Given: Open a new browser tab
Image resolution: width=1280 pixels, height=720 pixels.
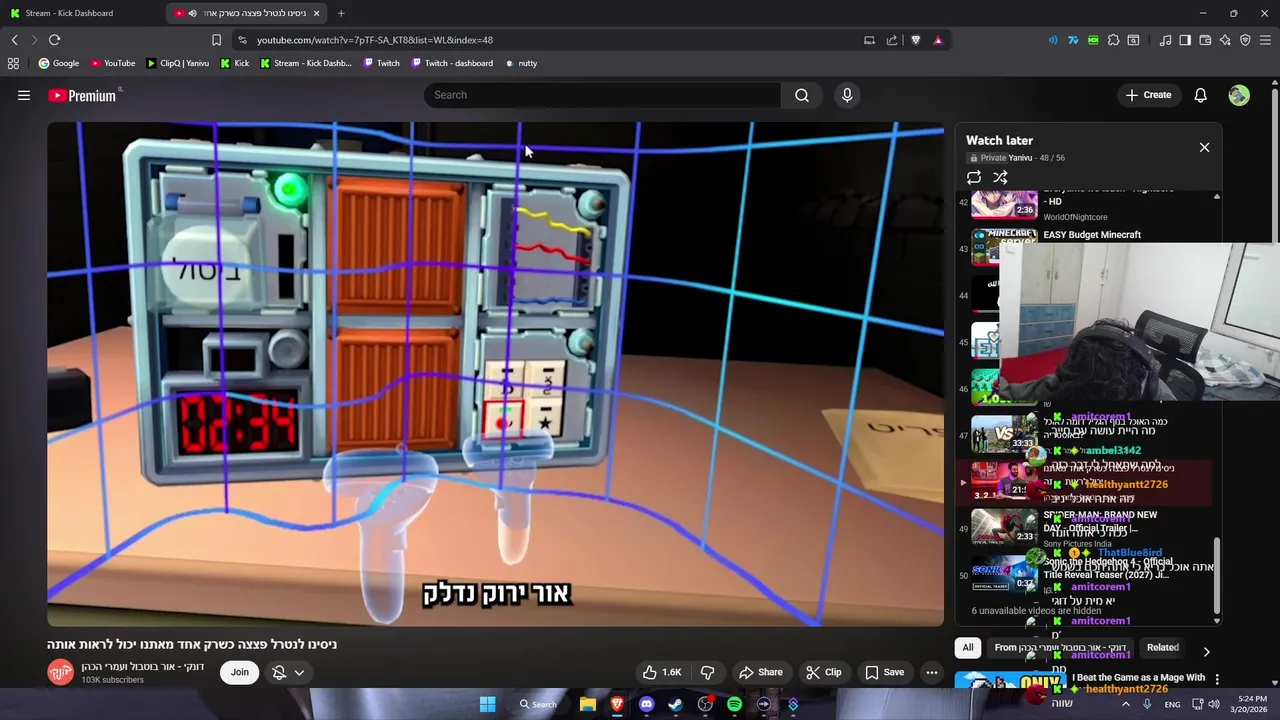Looking at the screenshot, I should [x=341, y=13].
